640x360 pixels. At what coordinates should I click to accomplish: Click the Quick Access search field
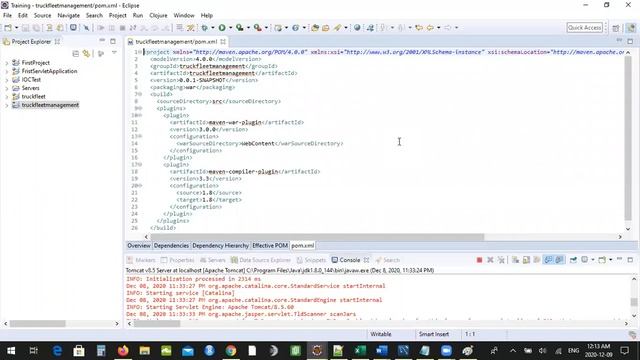(x=584, y=28)
